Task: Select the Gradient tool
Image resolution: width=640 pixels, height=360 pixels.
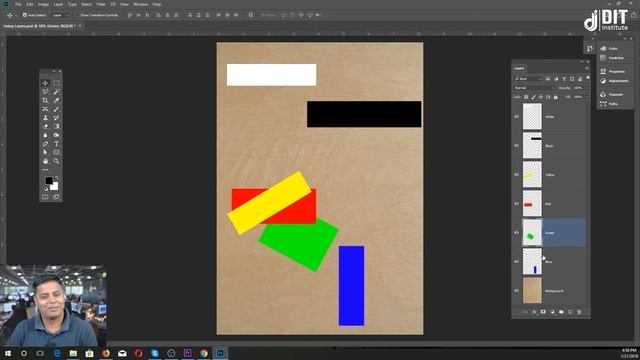Action: pyautogui.click(x=56, y=127)
